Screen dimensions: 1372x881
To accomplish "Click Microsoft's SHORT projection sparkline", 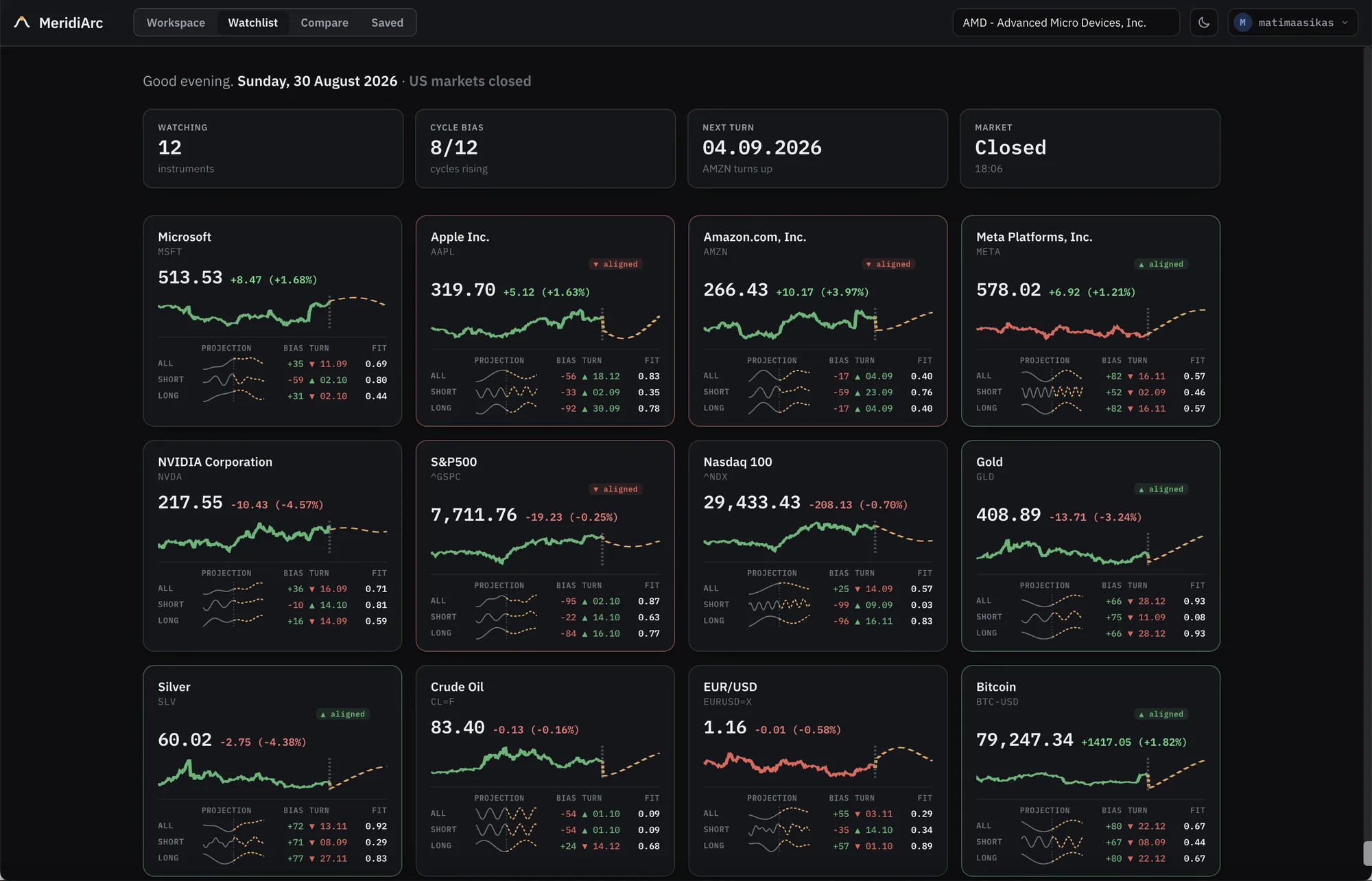I will 233,379.
